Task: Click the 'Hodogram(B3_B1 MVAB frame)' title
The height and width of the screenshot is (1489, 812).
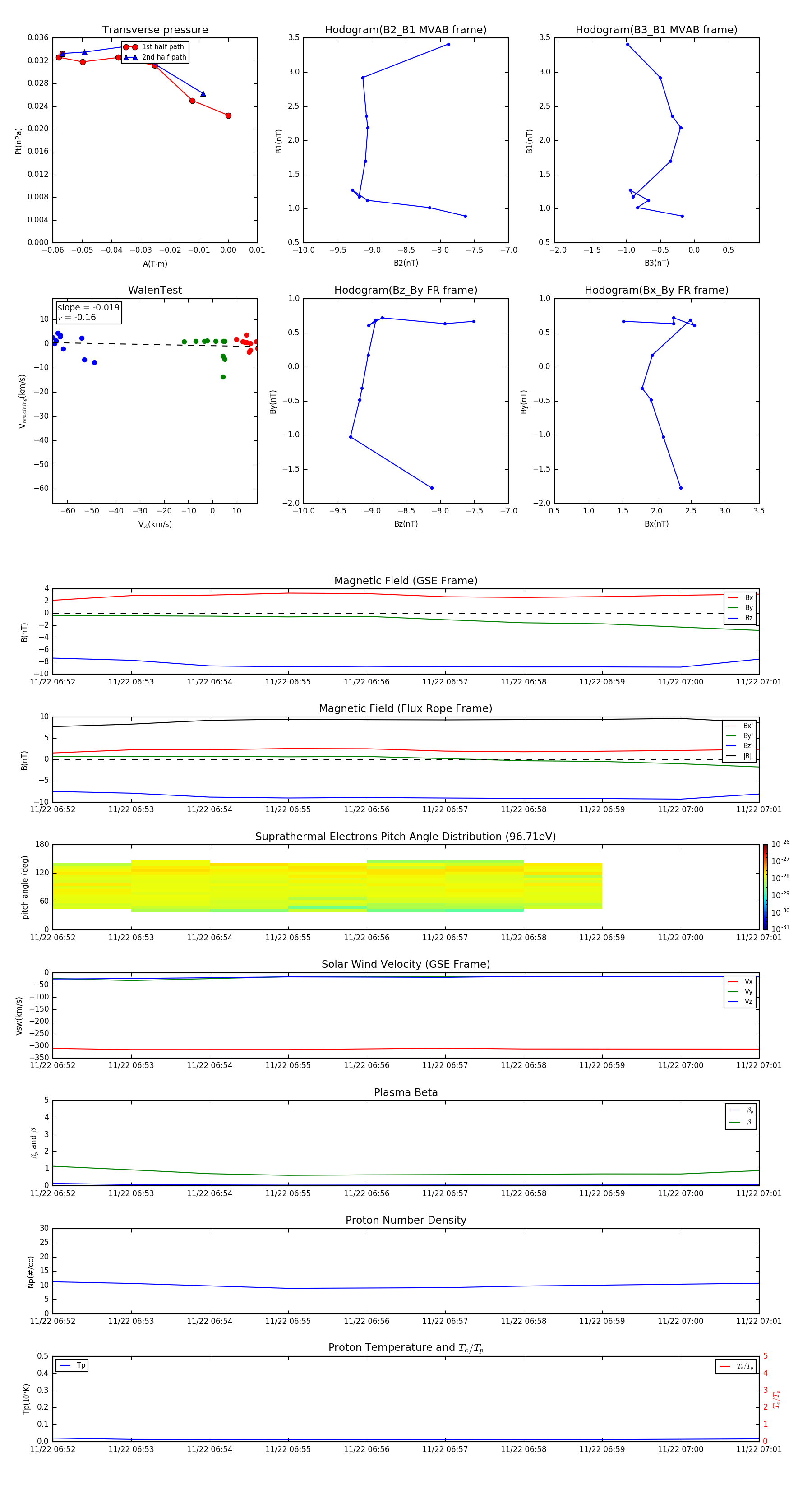Action: [656, 29]
